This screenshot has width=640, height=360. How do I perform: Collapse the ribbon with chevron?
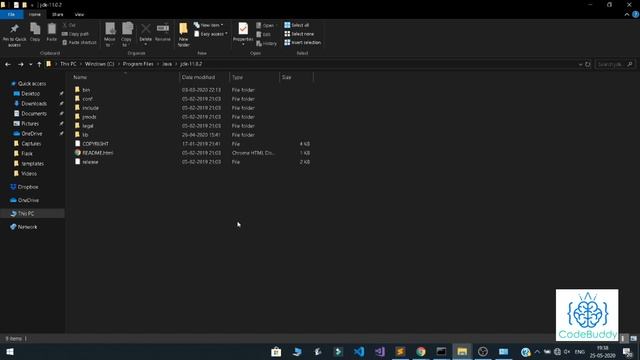627,14
